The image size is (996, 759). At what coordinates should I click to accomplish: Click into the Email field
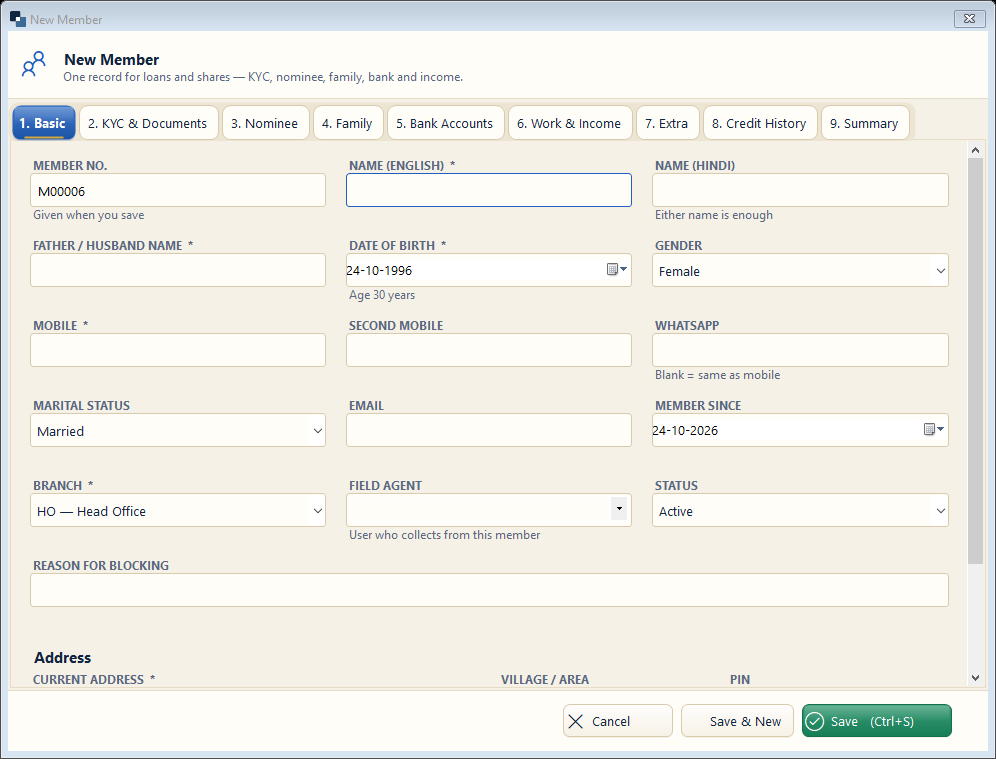(x=488, y=430)
